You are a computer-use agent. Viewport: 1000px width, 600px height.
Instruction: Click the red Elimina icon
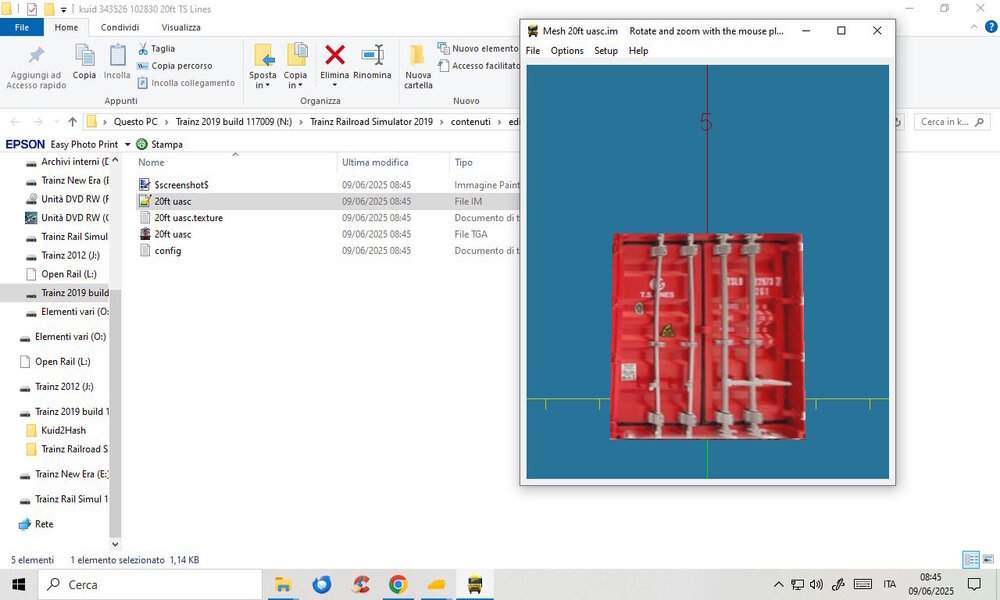click(x=335, y=55)
